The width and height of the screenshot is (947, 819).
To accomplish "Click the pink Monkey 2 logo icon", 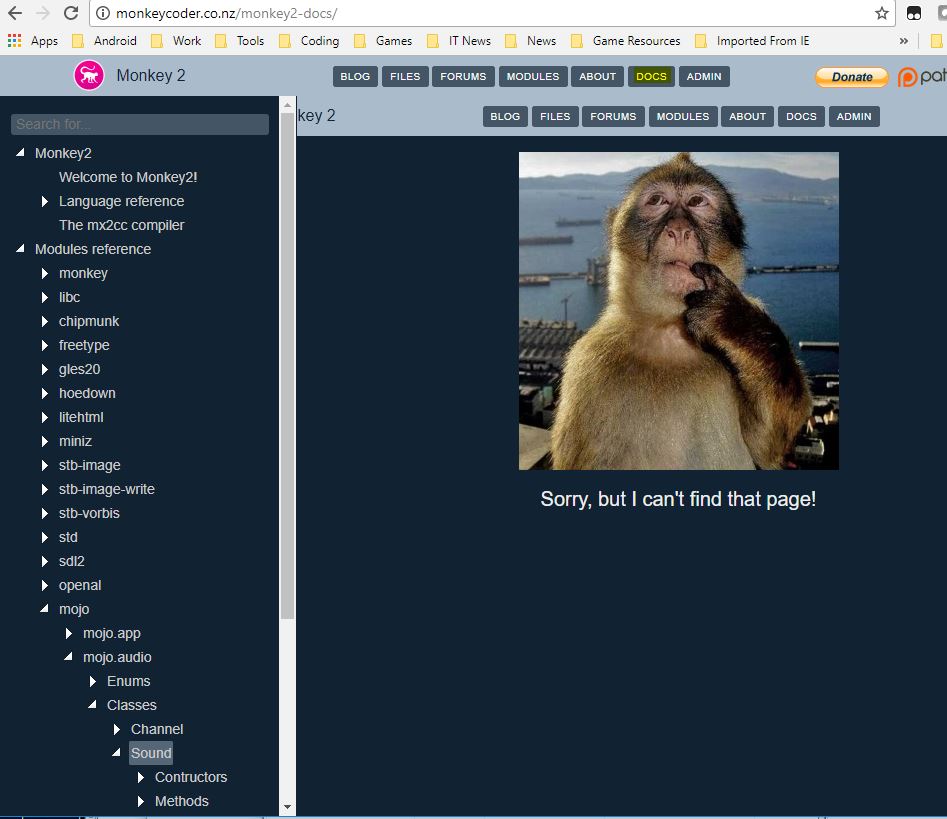I will [89, 76].
